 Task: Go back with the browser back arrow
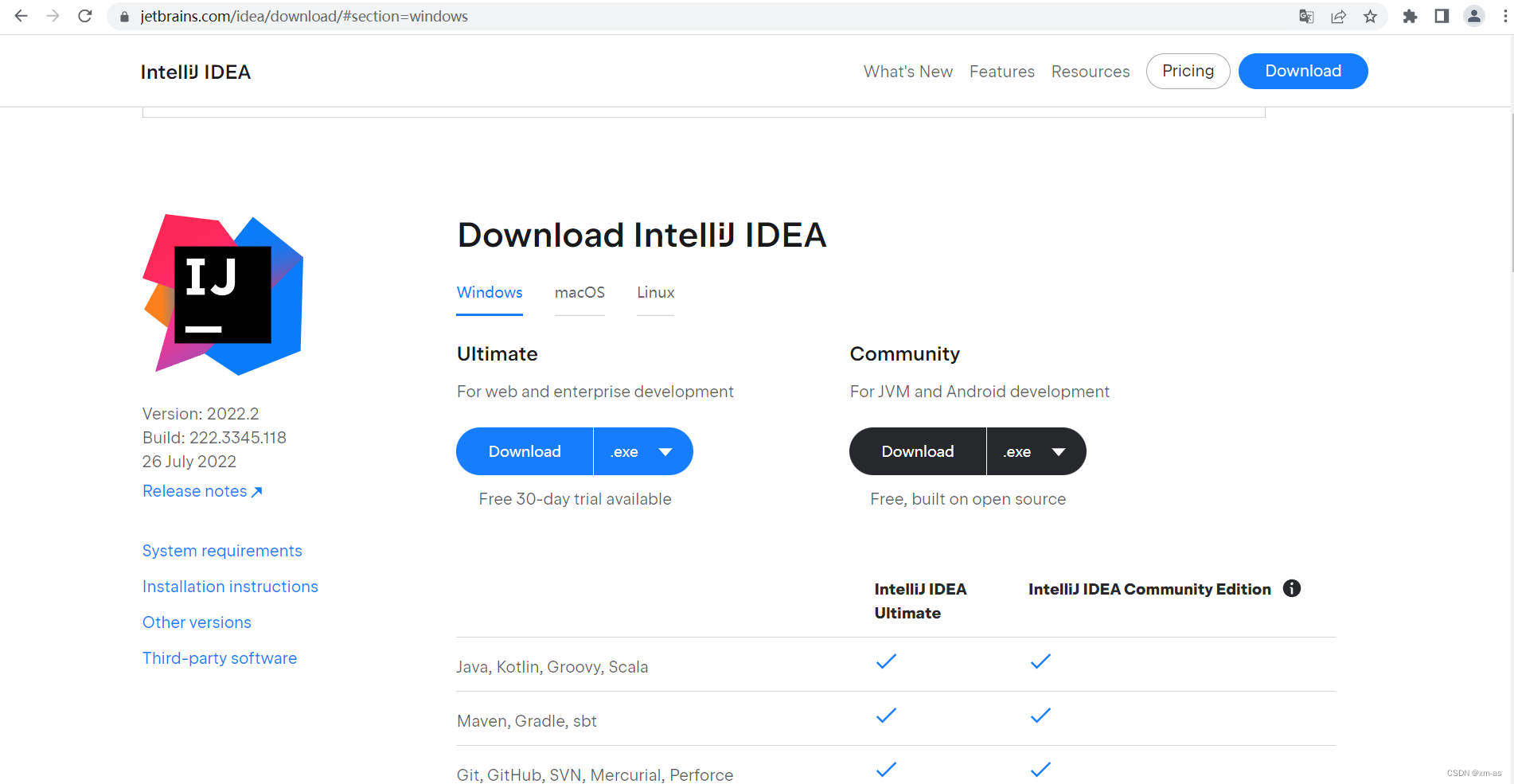coord(21,16)
